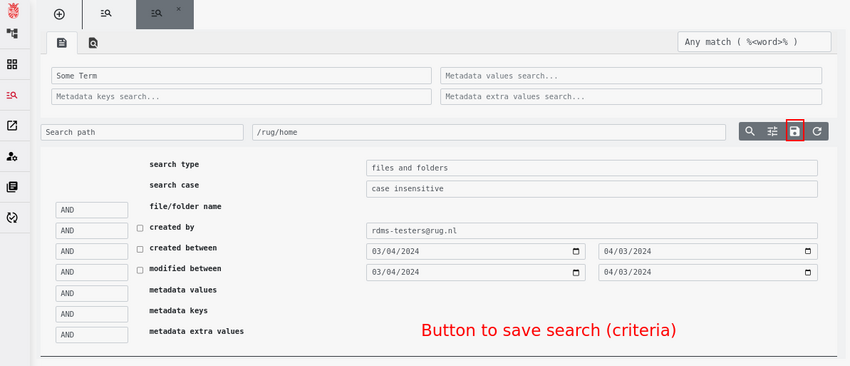This screenshot has width=850, height=366.
Task: Open the user settings sidebar icon
Action: coord(12,156)
